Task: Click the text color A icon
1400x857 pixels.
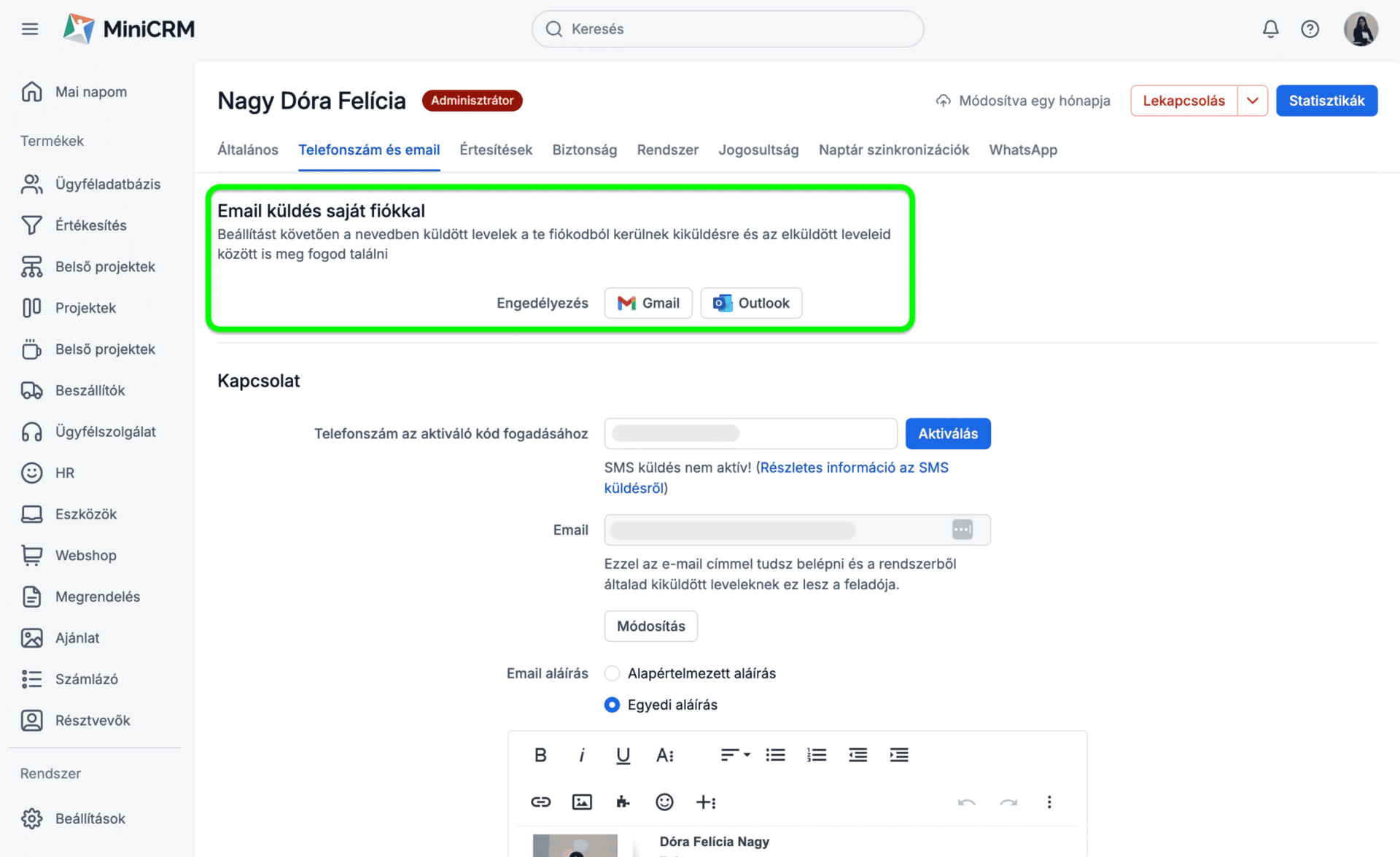Action: point(664,755)
